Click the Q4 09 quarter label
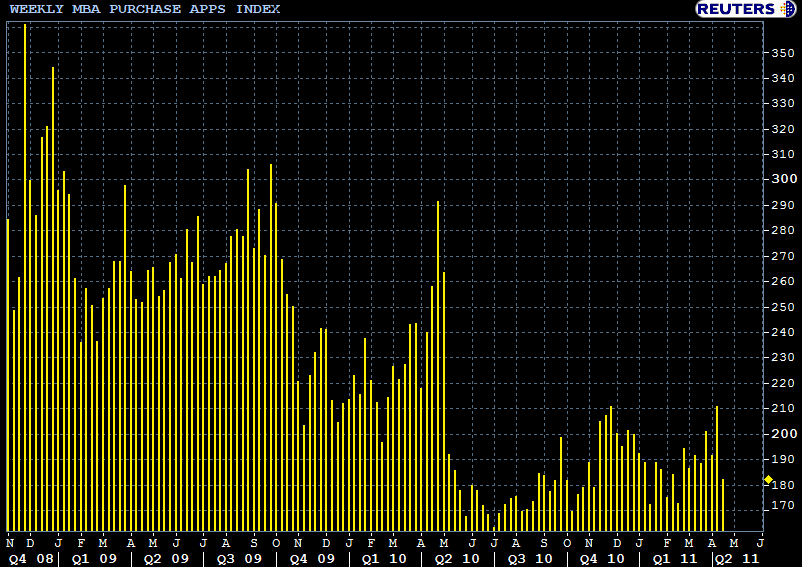Screen dimensions: 802x567 click(x=310, y=559)
